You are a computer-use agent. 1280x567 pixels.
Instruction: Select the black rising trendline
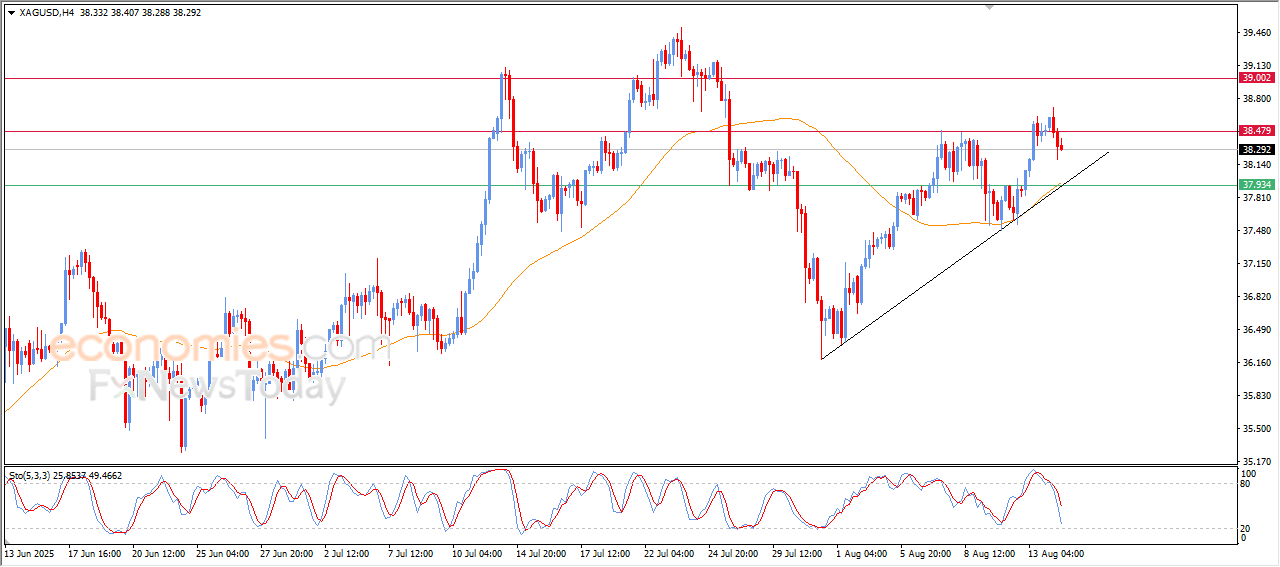pyautogui.click(x=965, y=255)
